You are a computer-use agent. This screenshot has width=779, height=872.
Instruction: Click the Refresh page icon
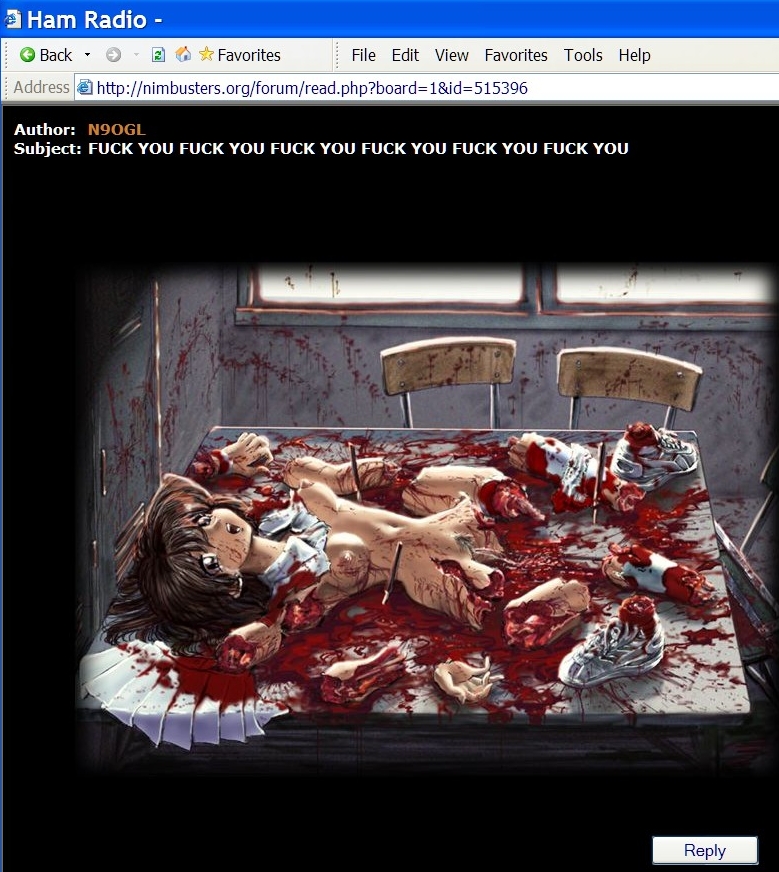pos(158,54)
